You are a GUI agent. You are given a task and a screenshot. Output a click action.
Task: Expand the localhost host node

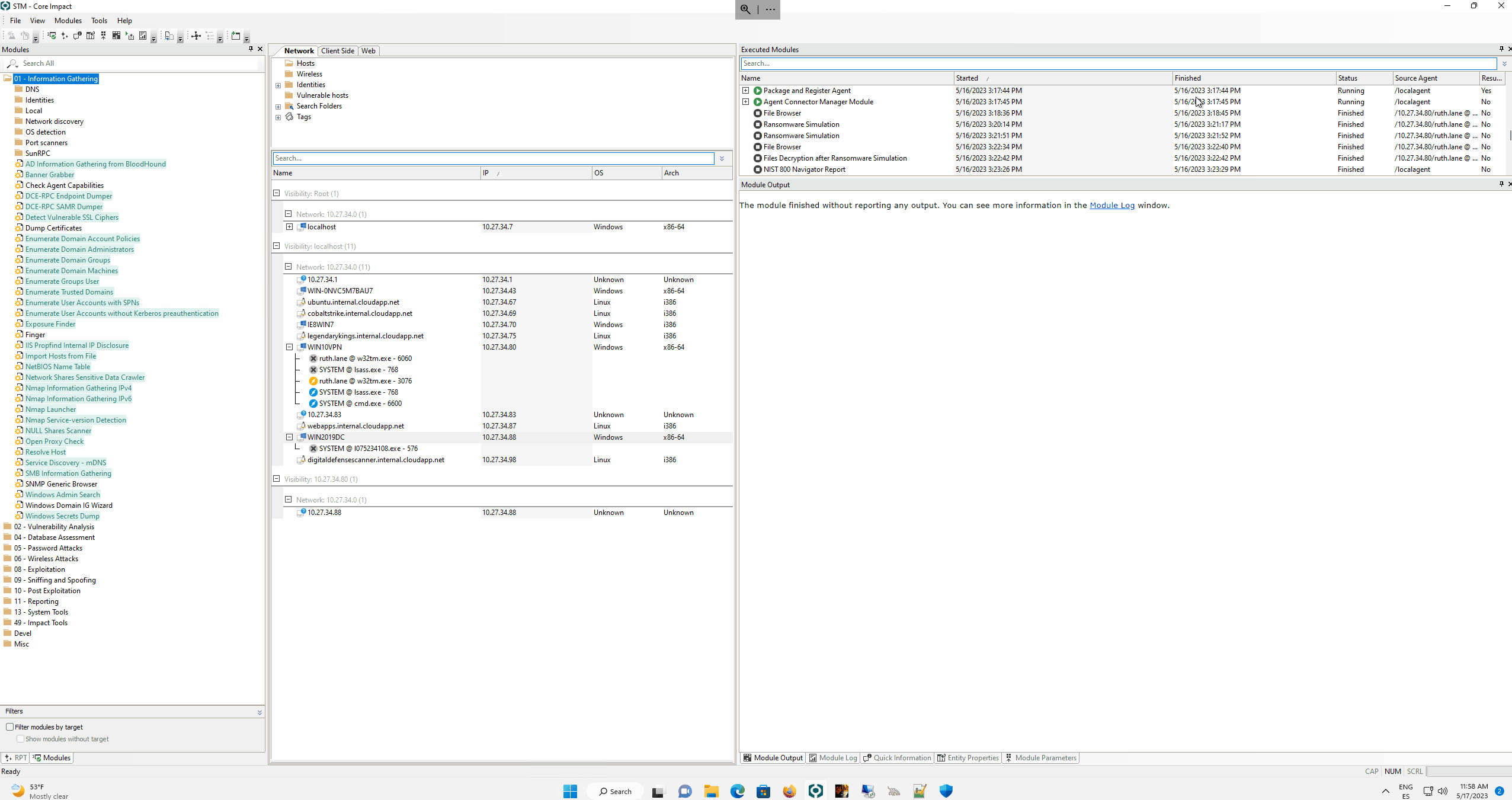pos(290,227)
